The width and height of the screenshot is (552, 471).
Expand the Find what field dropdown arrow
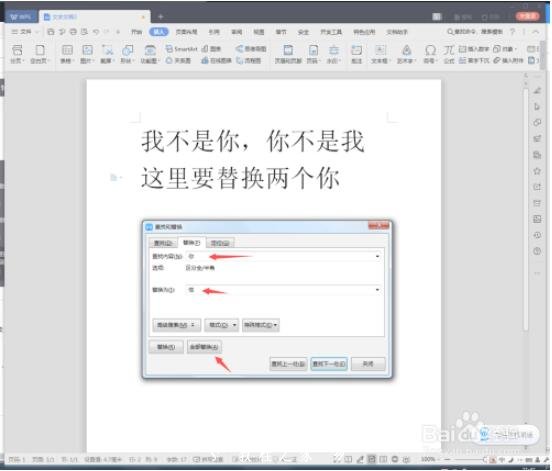[377, 256]
